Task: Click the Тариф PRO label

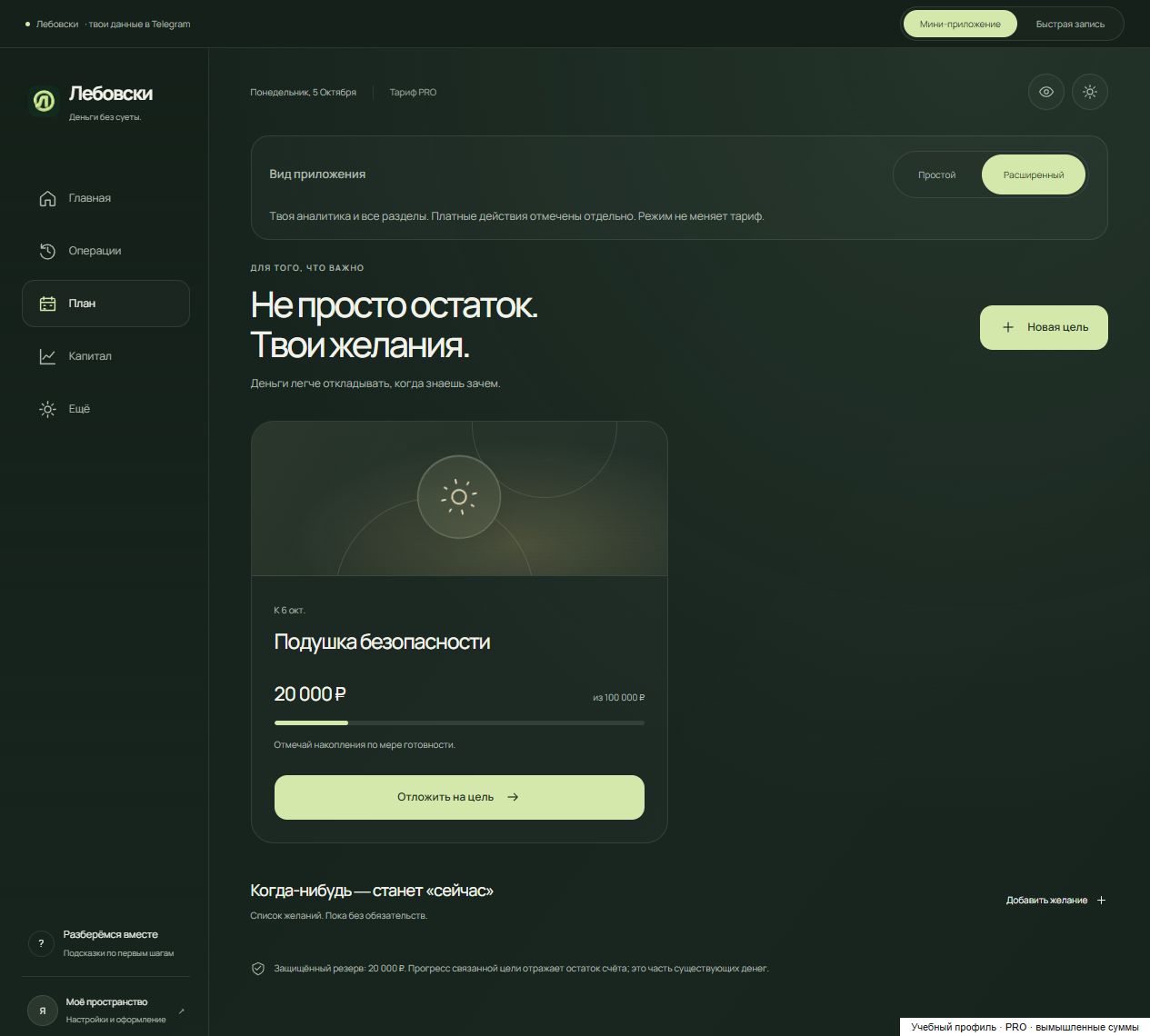Action: click(x=413, y=93)
